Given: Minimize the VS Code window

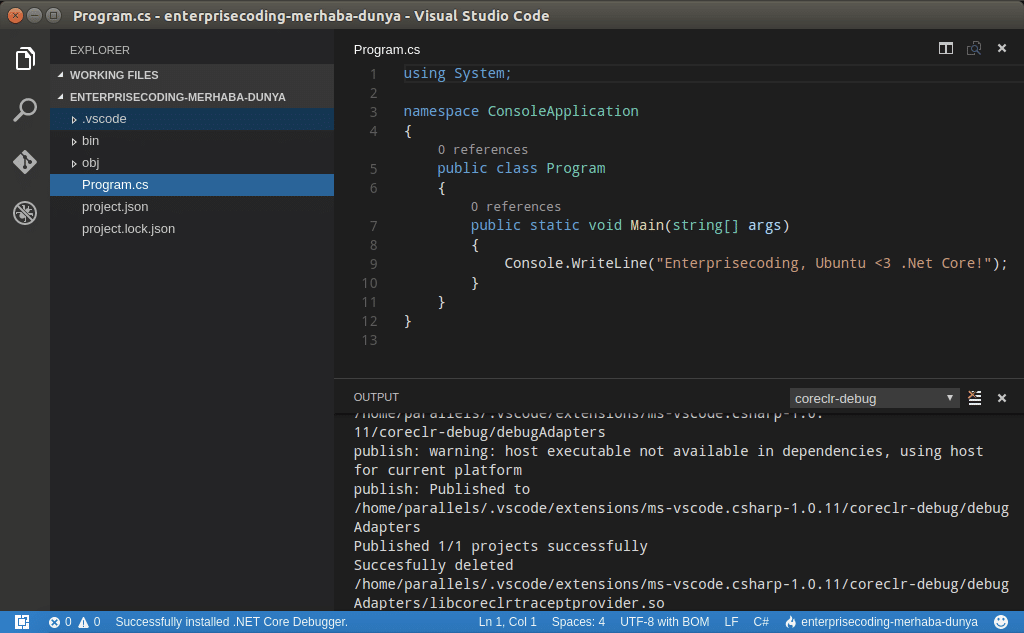Looking at the screenshot, I should point(35,15).
